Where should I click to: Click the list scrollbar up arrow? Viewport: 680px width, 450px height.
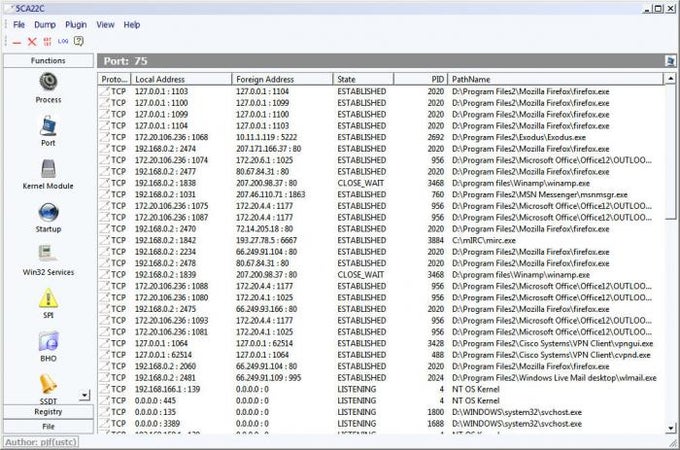670,79
